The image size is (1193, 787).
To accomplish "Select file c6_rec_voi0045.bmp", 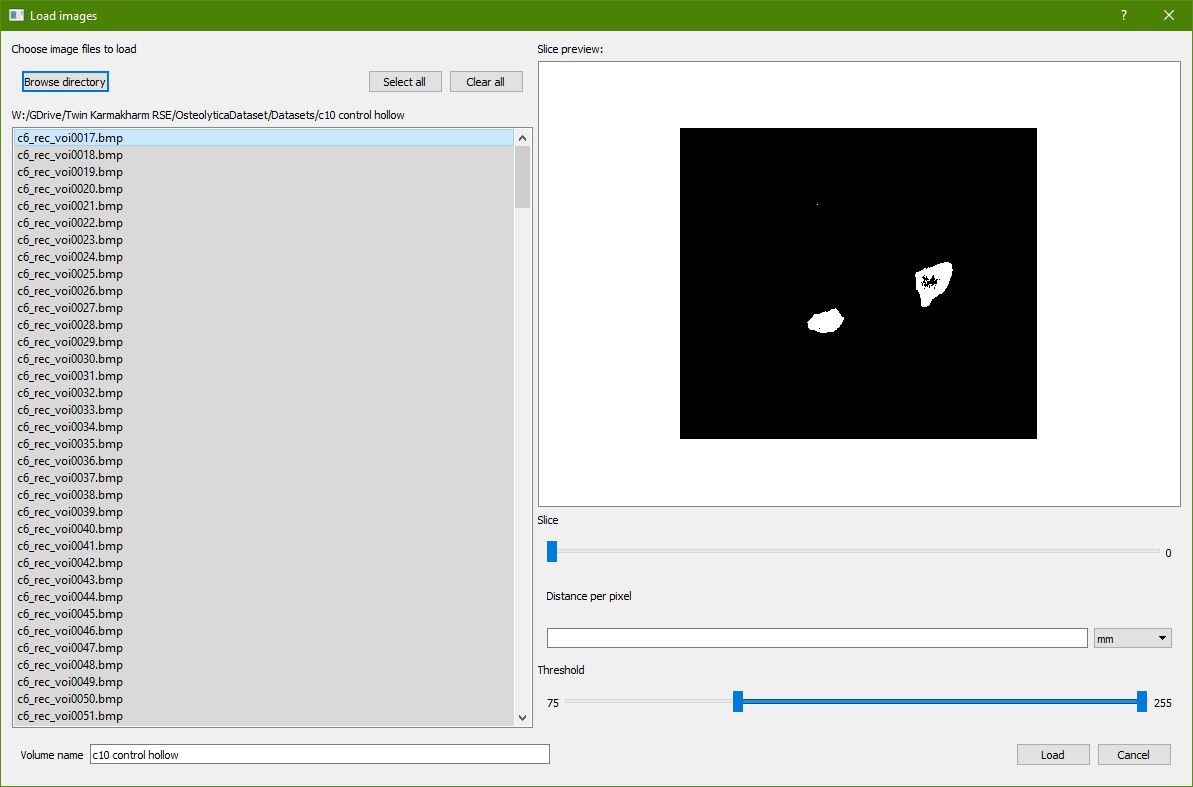I will pyautogui.click(x=263, y=613).
